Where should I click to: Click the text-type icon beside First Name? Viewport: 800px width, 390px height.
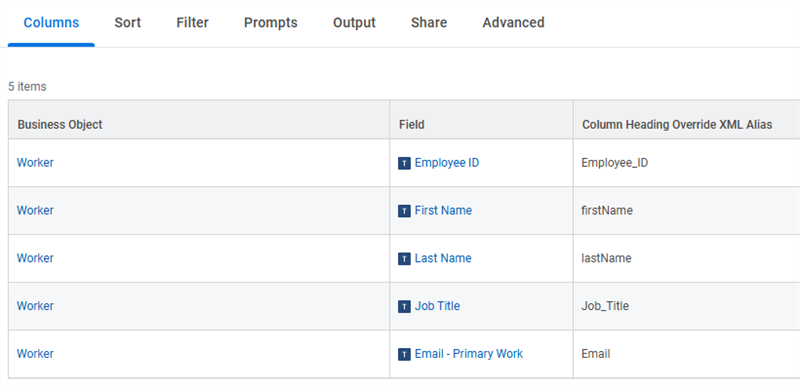(x=404, y=211)
